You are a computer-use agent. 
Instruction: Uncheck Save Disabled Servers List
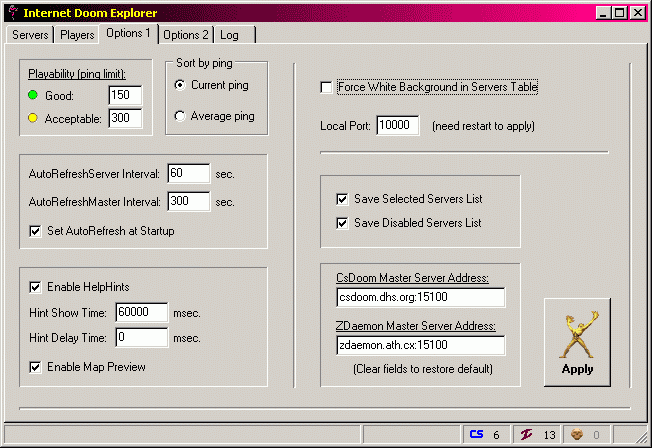click(x=342, y=223)
